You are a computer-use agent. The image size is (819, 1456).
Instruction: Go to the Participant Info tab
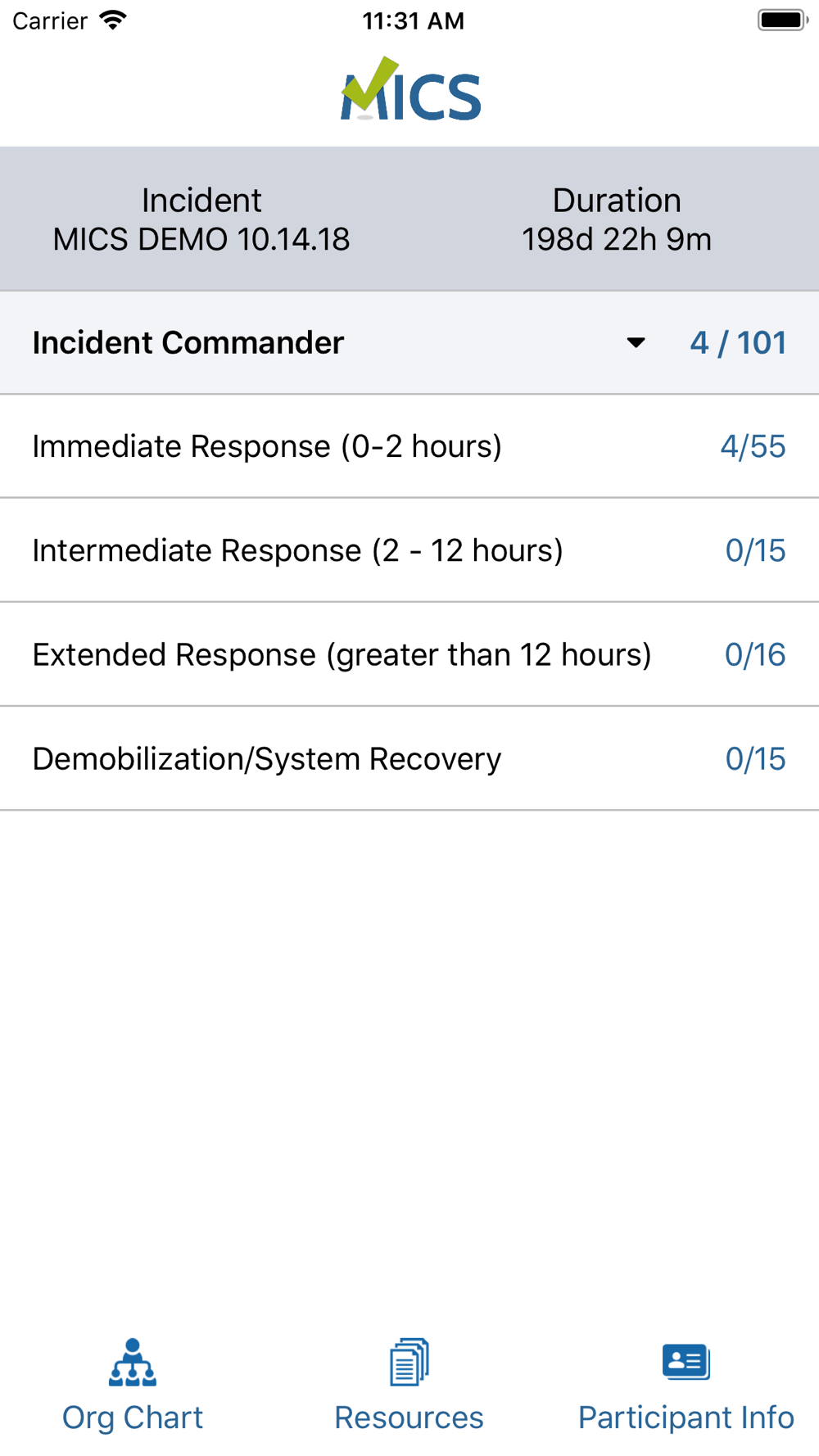coord(686,1386)
